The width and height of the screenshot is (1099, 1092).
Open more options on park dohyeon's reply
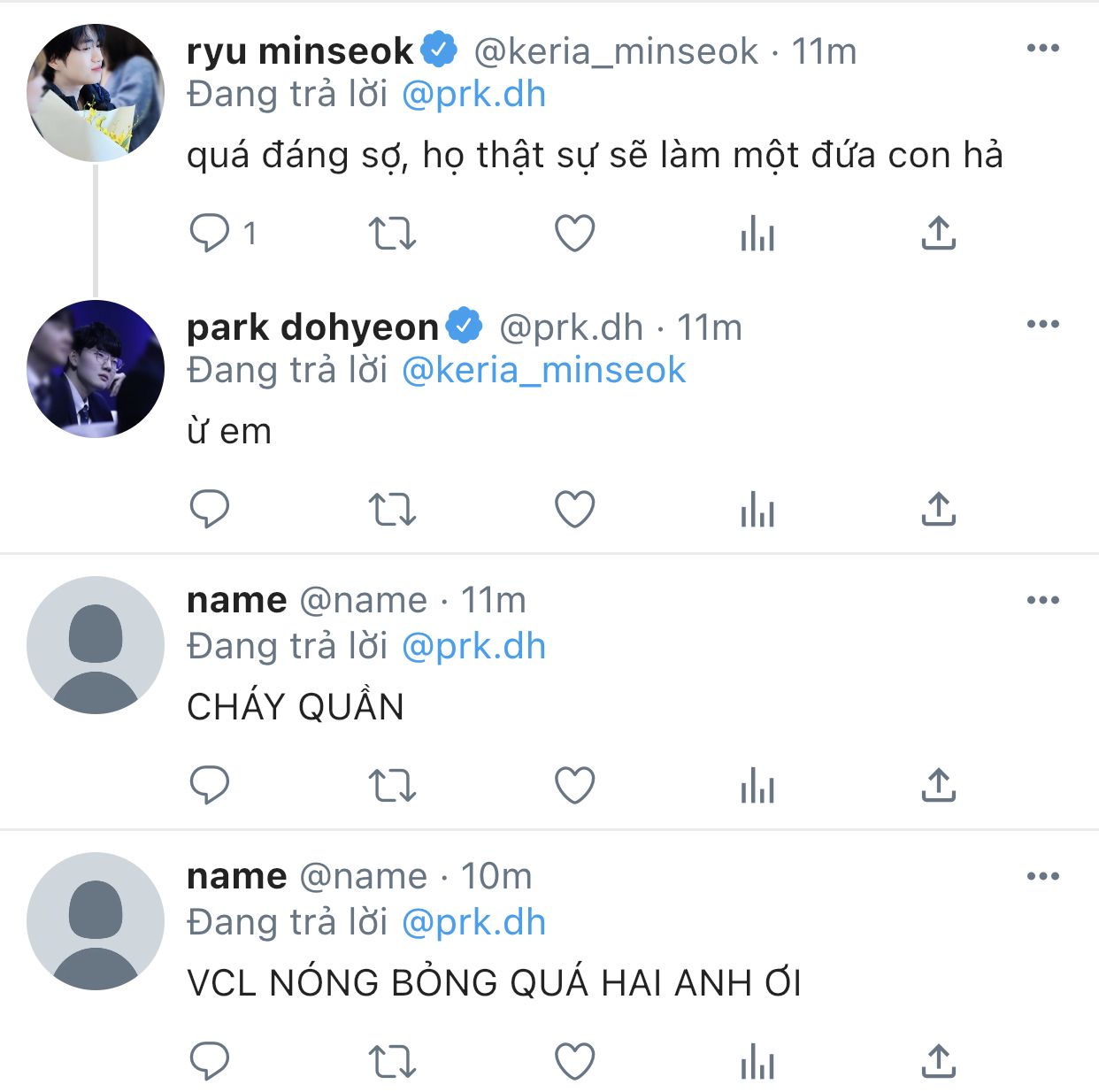(1042, 325)
